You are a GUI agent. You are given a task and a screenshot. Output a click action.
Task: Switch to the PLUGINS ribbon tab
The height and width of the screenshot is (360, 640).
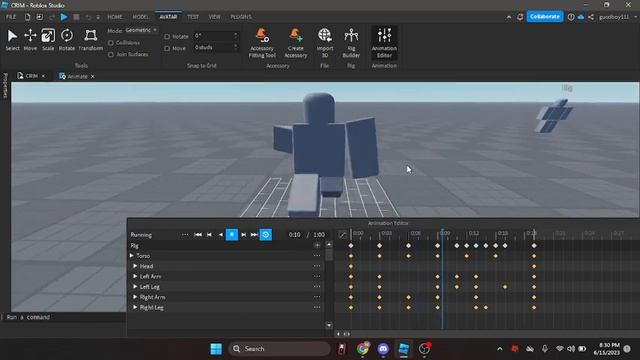pyautogui.click(x=241, y=17)
